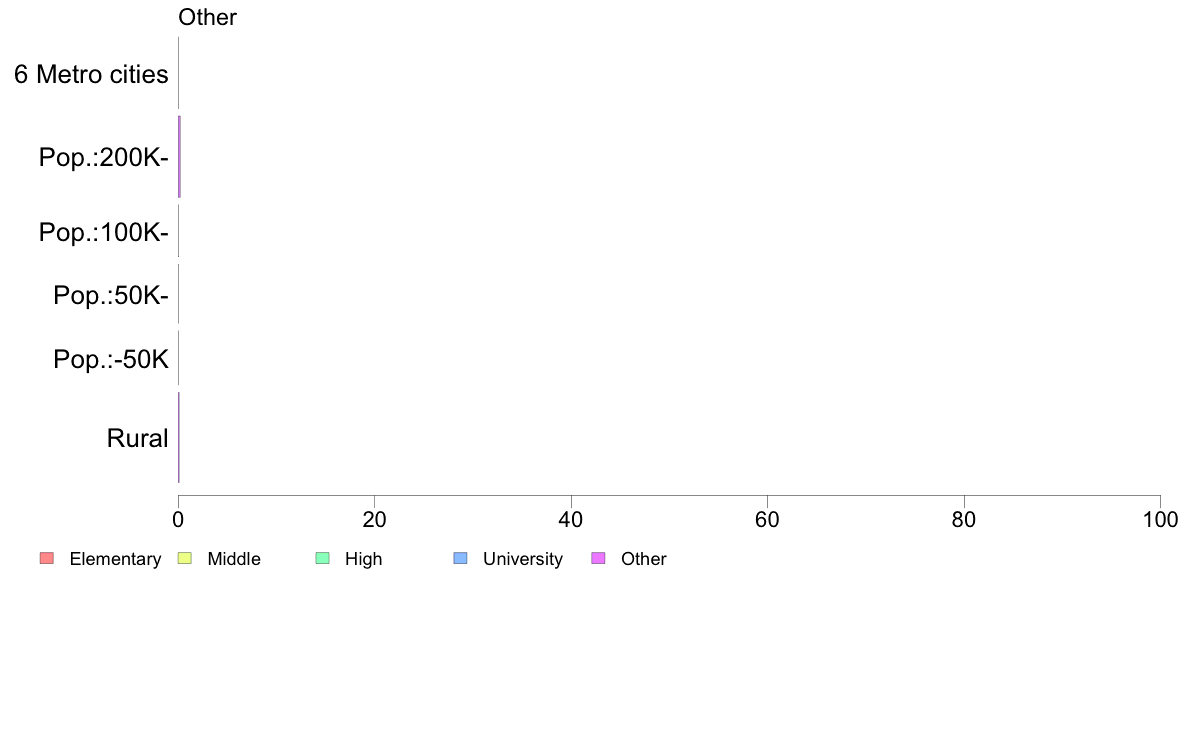
Task: Click the Other chart title
Action: pyautogui.click(x=208, y=17)
